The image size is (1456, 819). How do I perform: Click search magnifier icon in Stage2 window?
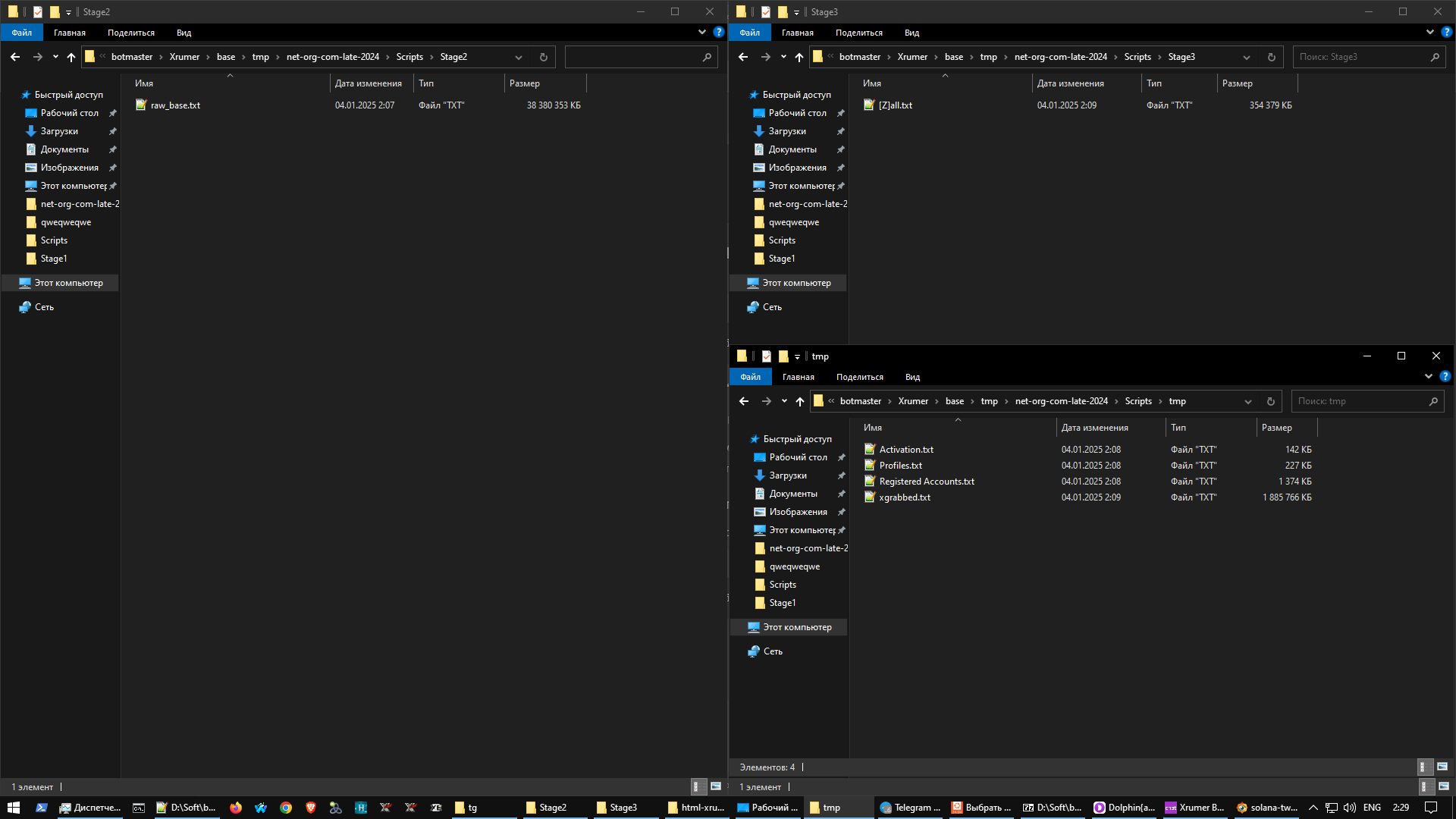click(x=707, y=57)
